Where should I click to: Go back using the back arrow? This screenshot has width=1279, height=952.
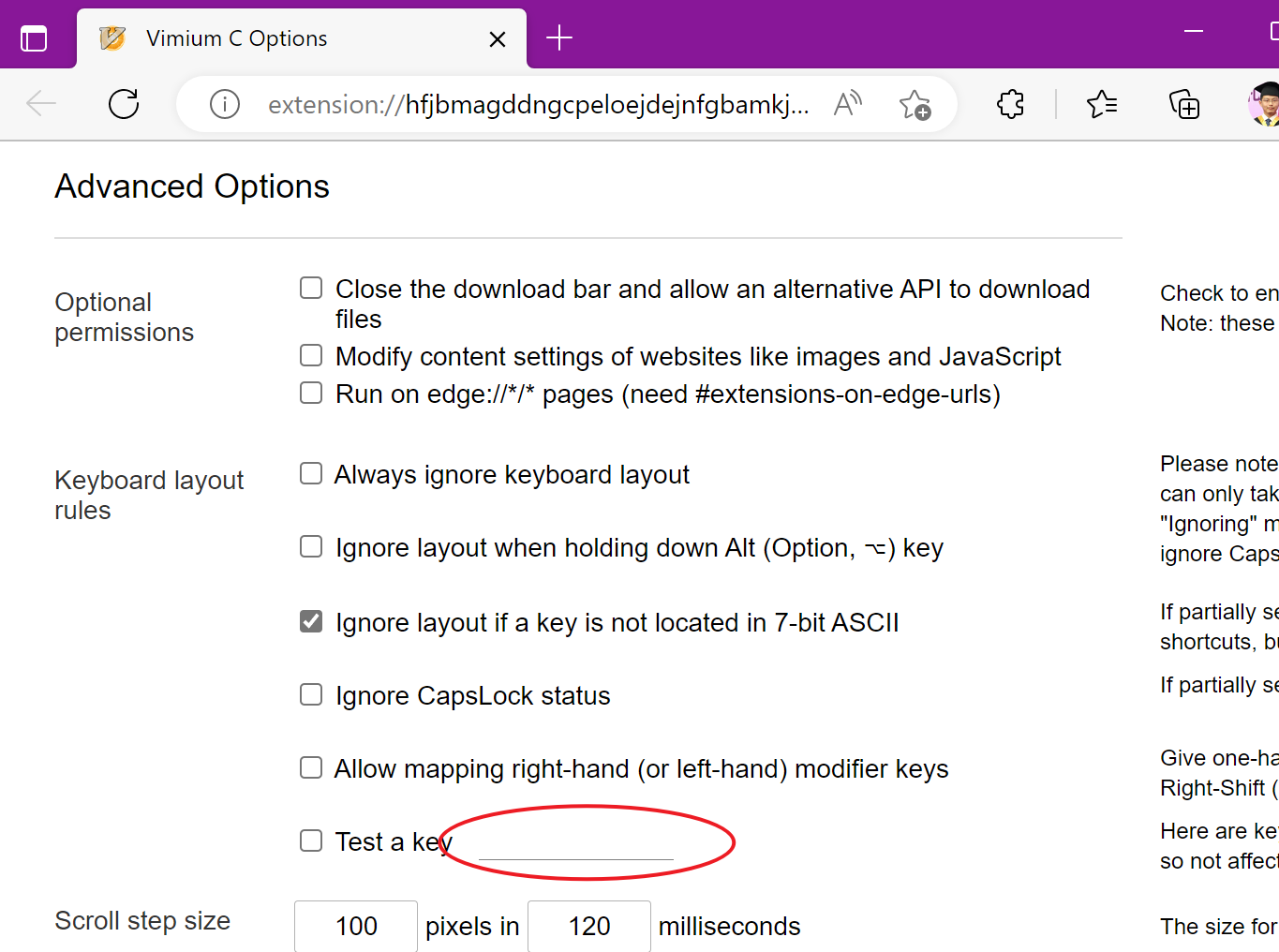click(41, 104)
